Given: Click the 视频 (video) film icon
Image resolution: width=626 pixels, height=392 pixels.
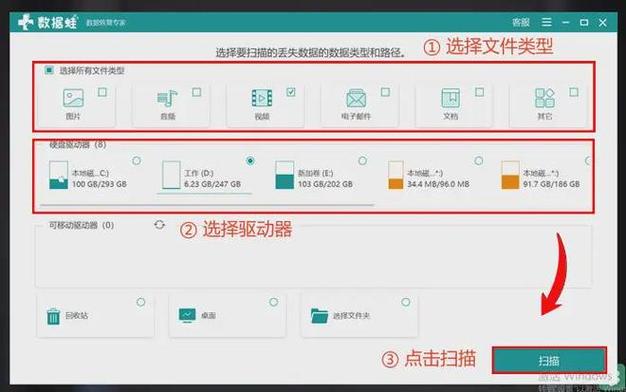Looking at the screenshot, I should point(262,98).
